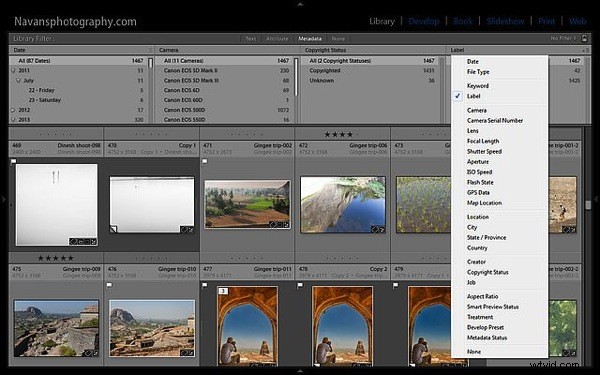Click the Navansphotography.com identity plate
The width and height of the screenshot is (600, 375).
75,21
